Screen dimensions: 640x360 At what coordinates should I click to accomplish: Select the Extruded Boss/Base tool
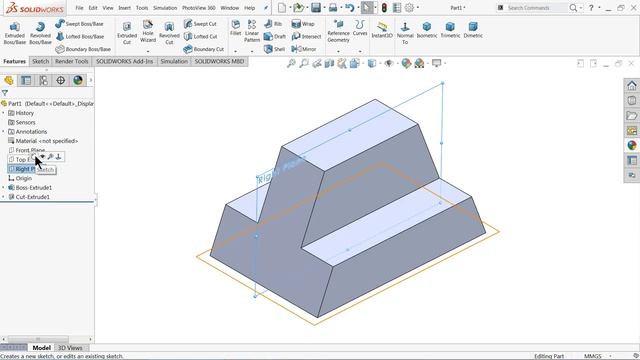[15, 33]
